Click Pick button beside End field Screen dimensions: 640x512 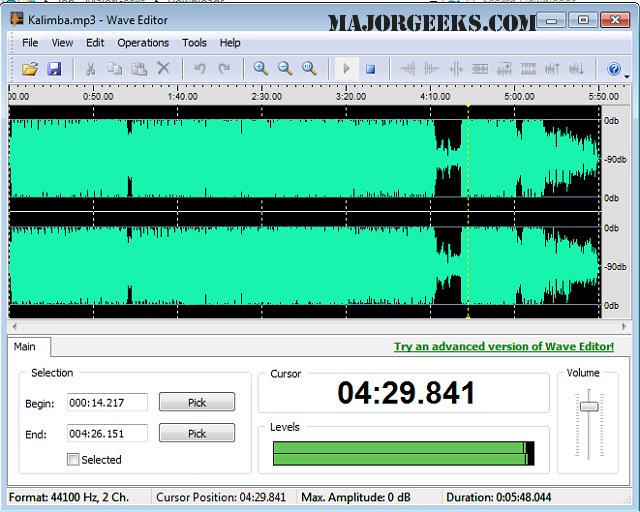point(197,434)
